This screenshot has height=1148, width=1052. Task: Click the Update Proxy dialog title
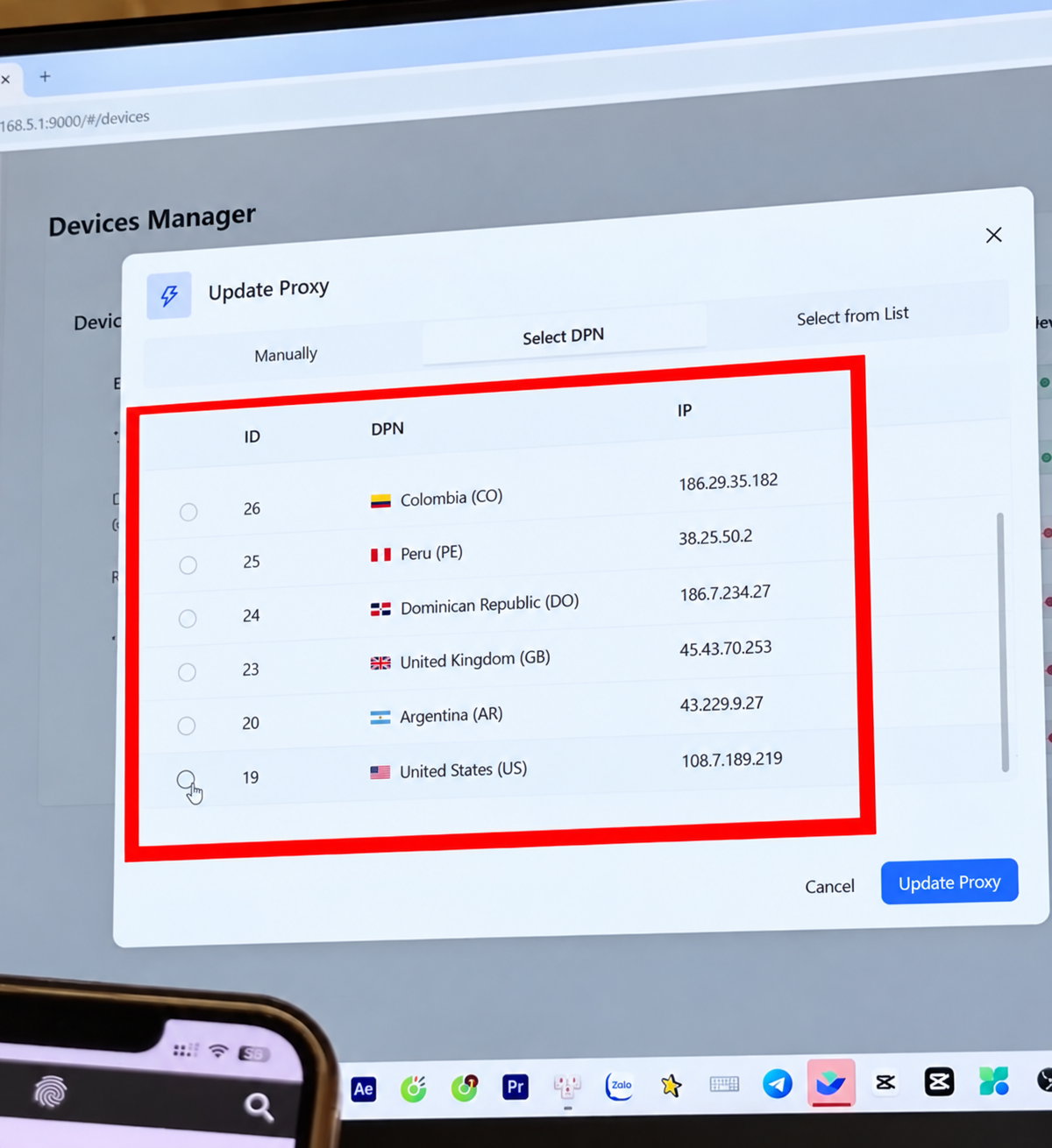(x=268, y=289)
